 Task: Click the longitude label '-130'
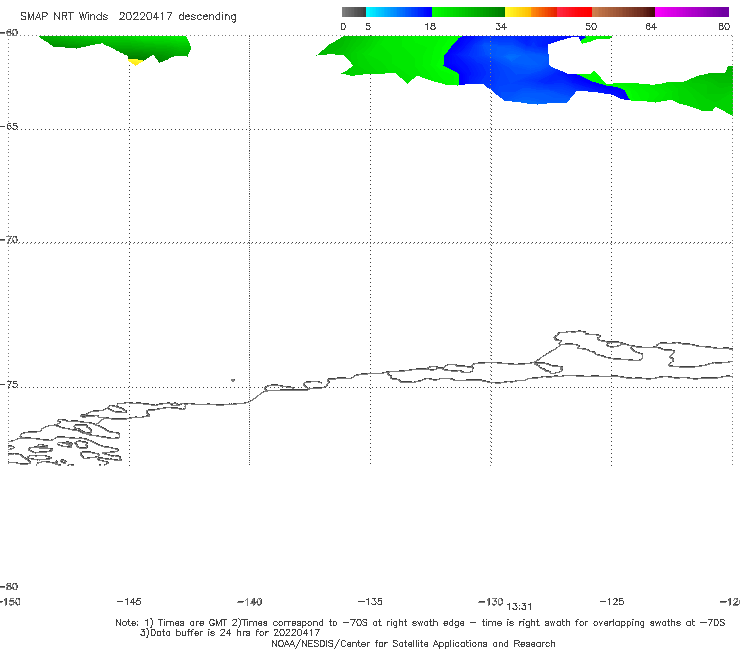[x=491, y=601]
